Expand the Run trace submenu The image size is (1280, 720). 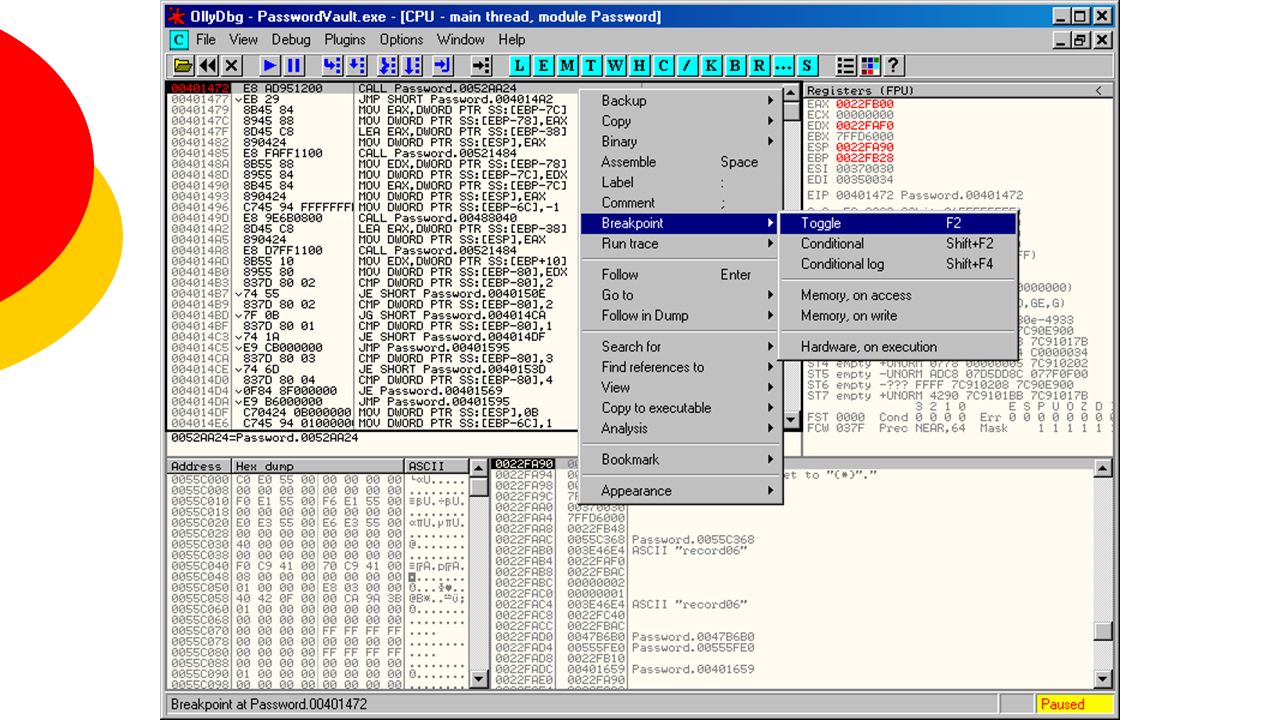(x=681, y=243)
